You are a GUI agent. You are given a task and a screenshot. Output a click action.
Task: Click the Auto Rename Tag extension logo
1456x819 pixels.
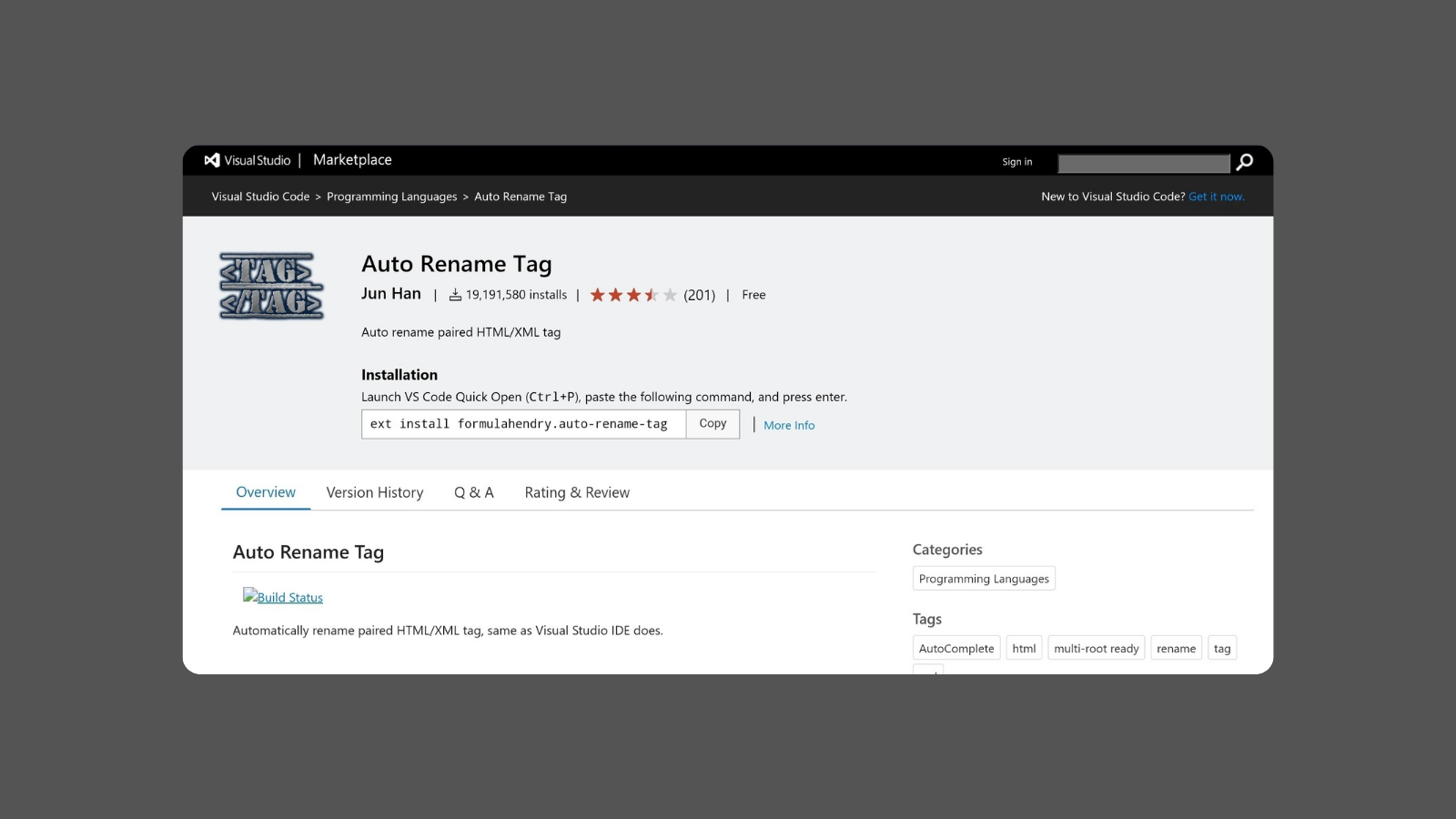point(271,286)
